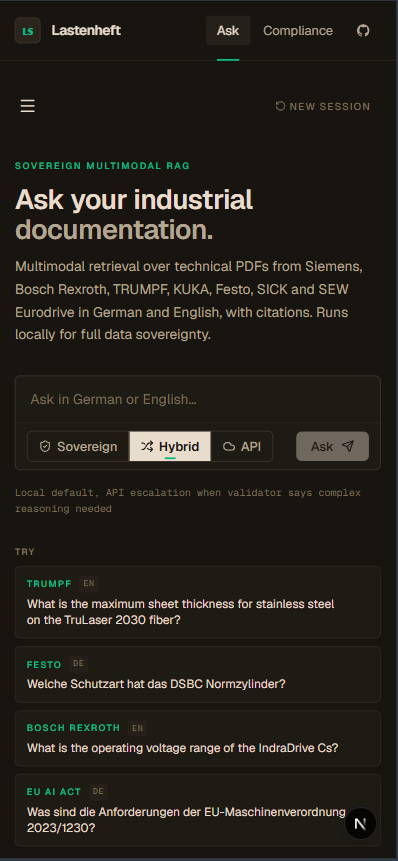
Task: Choose the TRUMPF TruLaser 2030 example question
Action: click(198, 602)
